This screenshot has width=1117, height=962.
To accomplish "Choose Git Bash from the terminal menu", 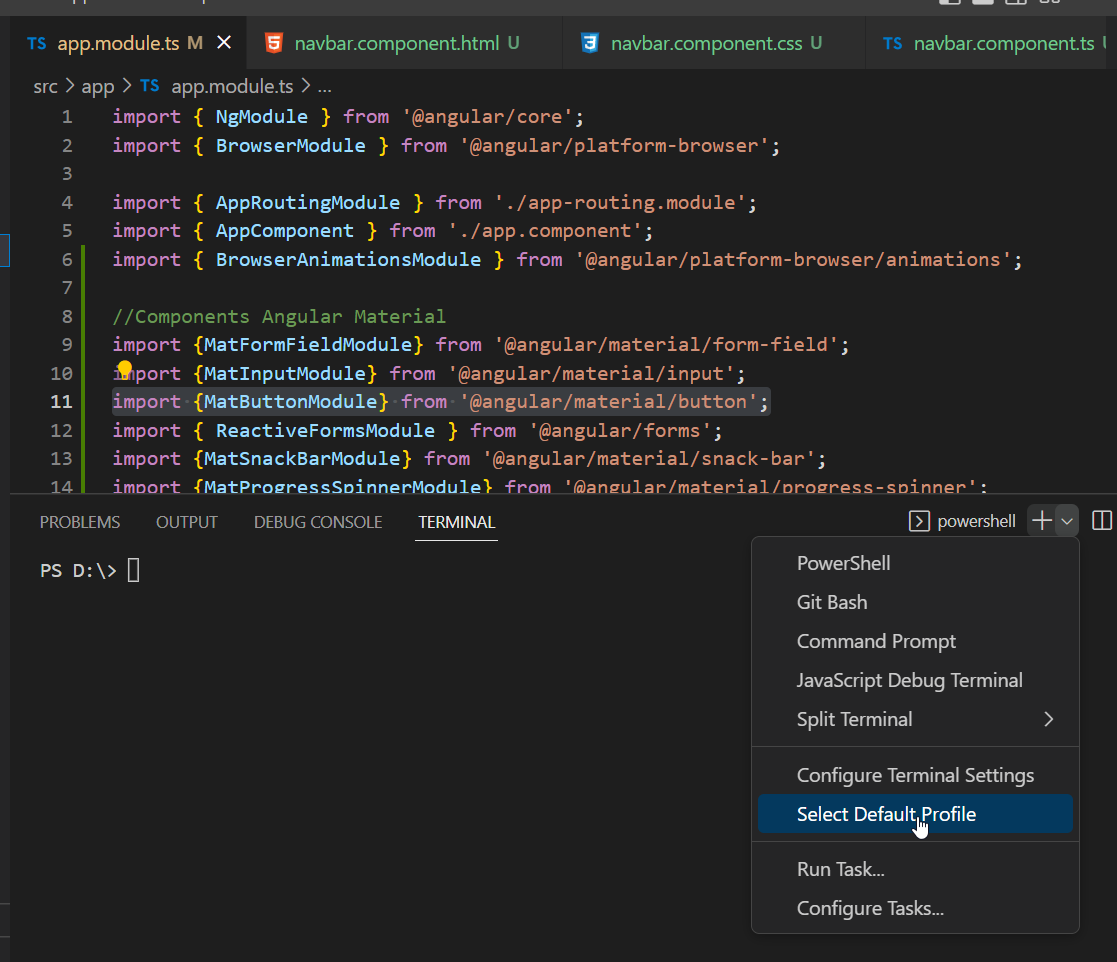I will pyautogui.click(x=832, y=602).
